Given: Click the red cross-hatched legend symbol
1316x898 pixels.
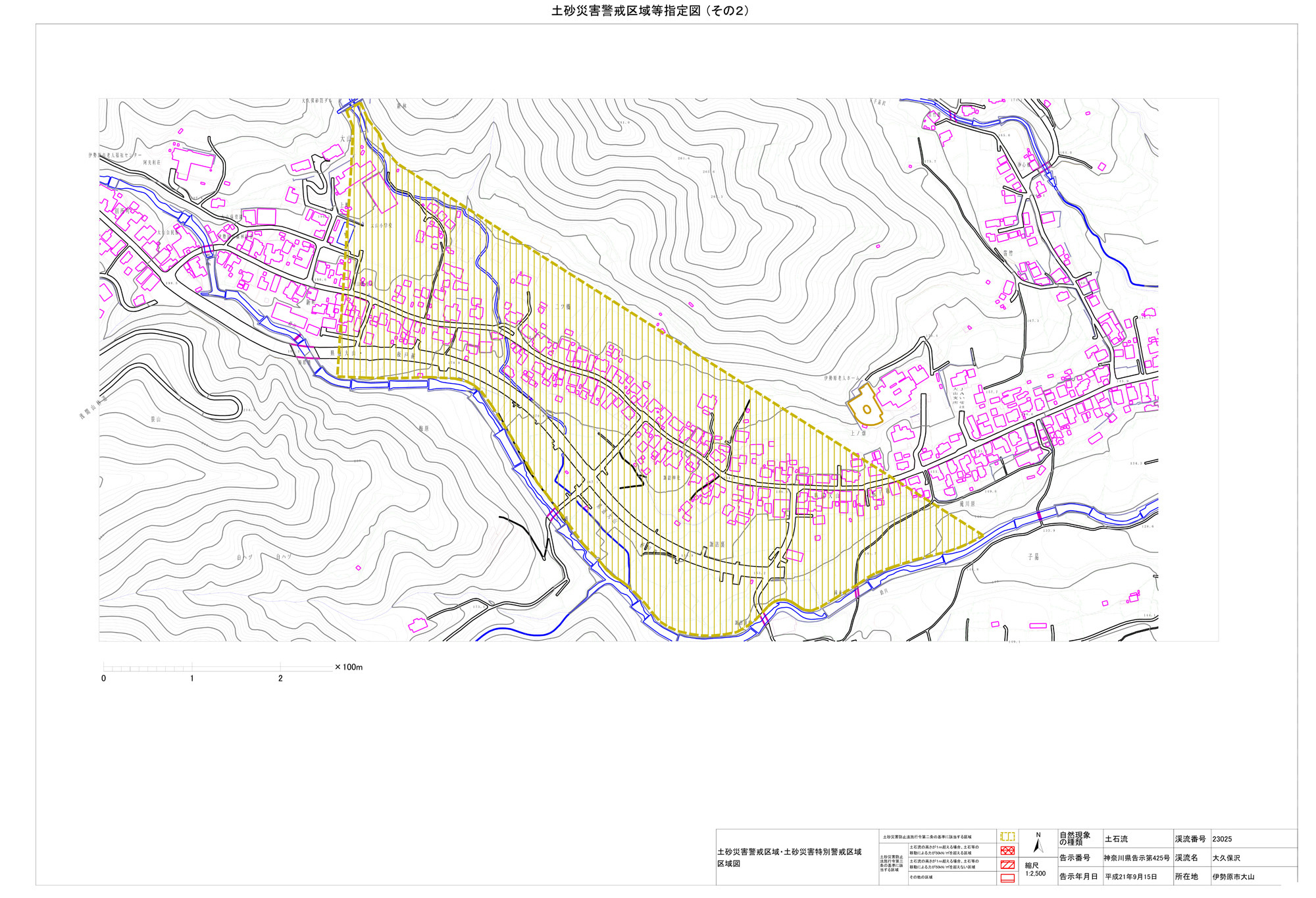Looking at the screenshot, I should pyautogui.click(x=1007, y=851).
